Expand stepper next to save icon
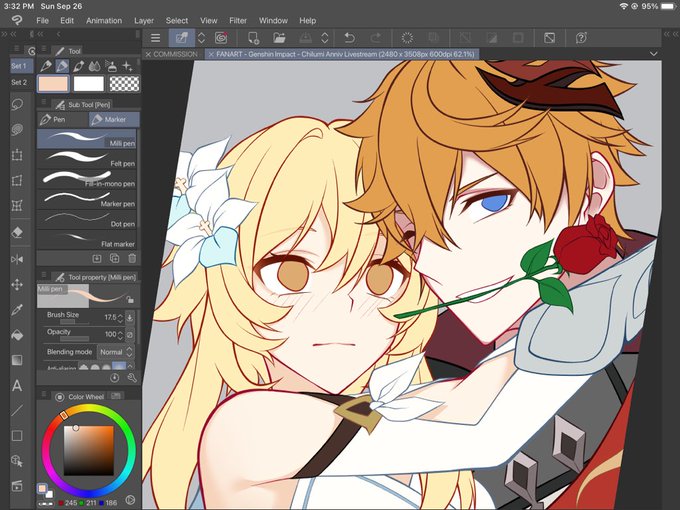Viewport: 680px width, 510px height. [x=324, y=38]
